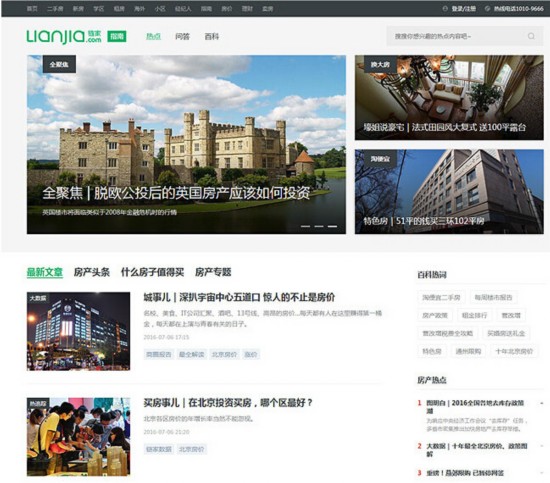Select the first carousel indicator dash
The height and width of the screenshot is (483, 550).
pyautogui.click(x=305, y=227)
